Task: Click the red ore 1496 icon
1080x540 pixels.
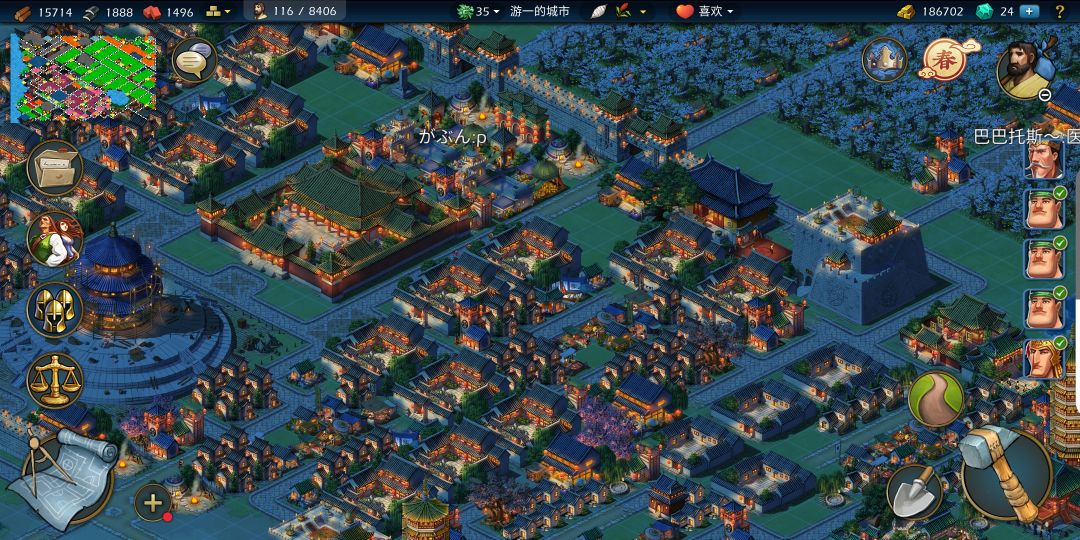Action: [152, 12]
